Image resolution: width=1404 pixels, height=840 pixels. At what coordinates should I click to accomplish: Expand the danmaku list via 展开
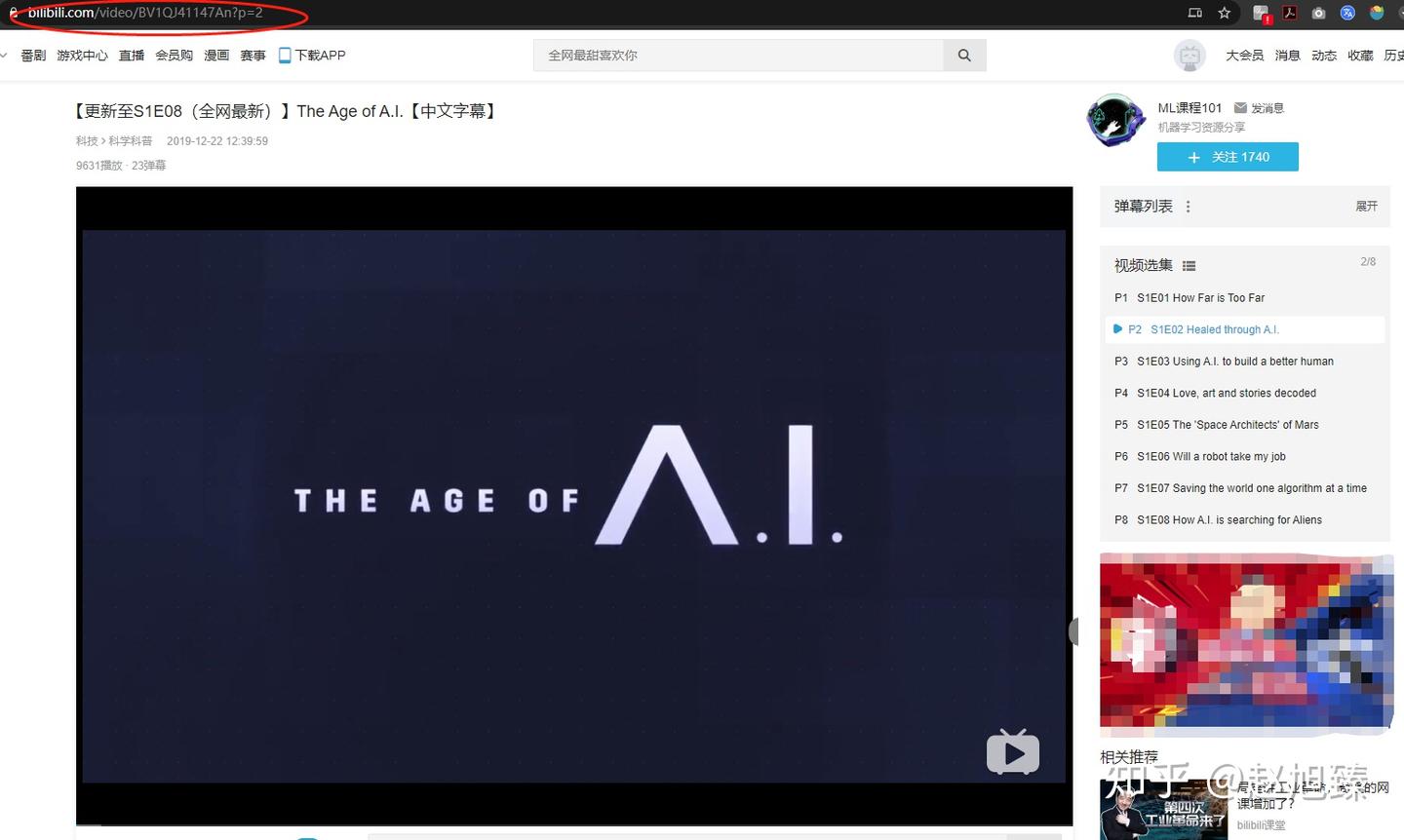coord(1366,207)
